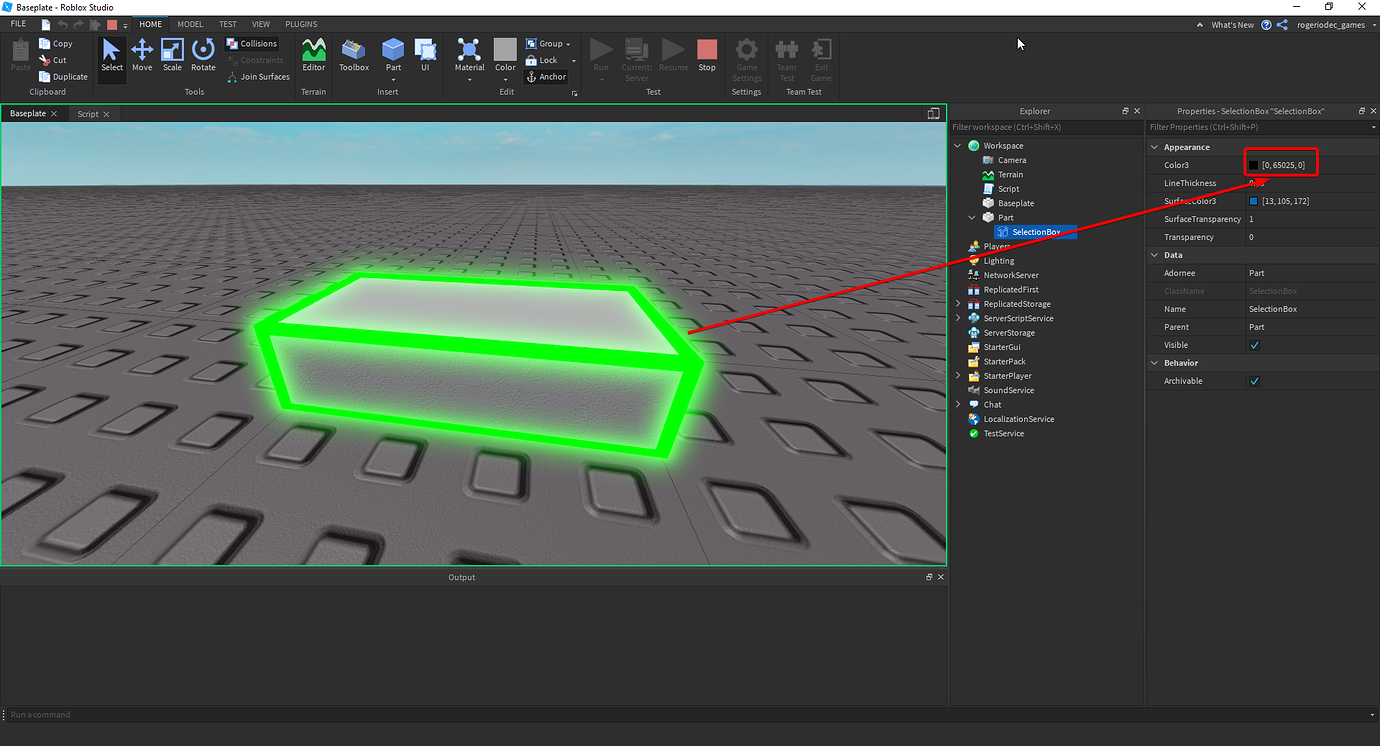Screen dimensions: 1380x746
Task: Select the Rotate tool
Action: tap(203, 55)
